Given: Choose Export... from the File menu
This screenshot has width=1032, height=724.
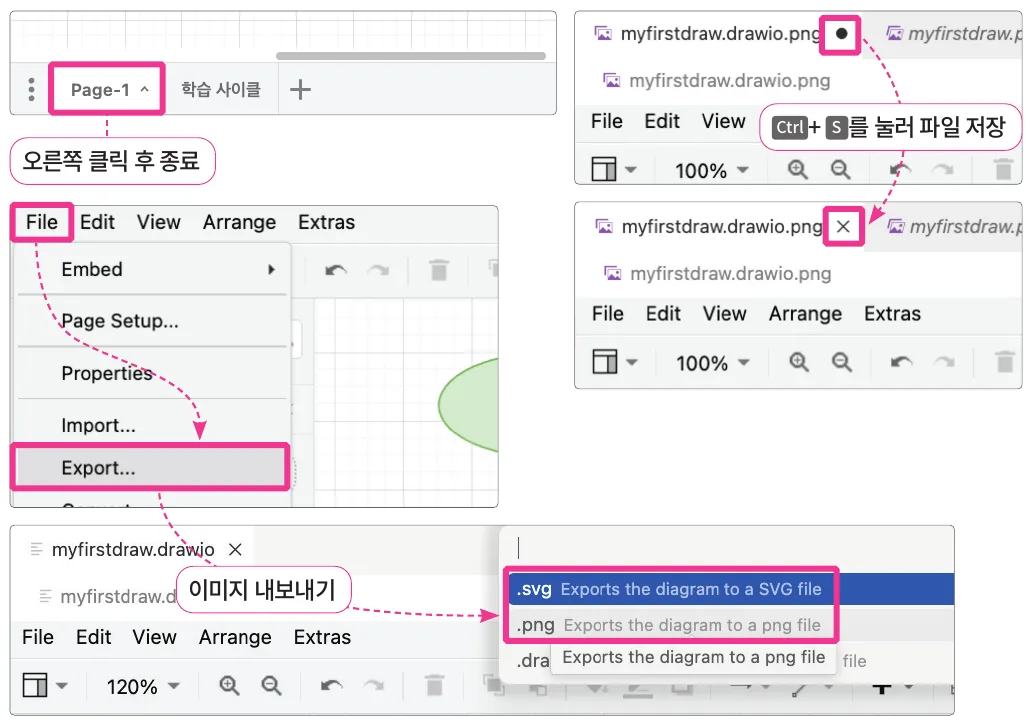Looking at the screenshot, I should pyautogui.click(x=151, y=468).
